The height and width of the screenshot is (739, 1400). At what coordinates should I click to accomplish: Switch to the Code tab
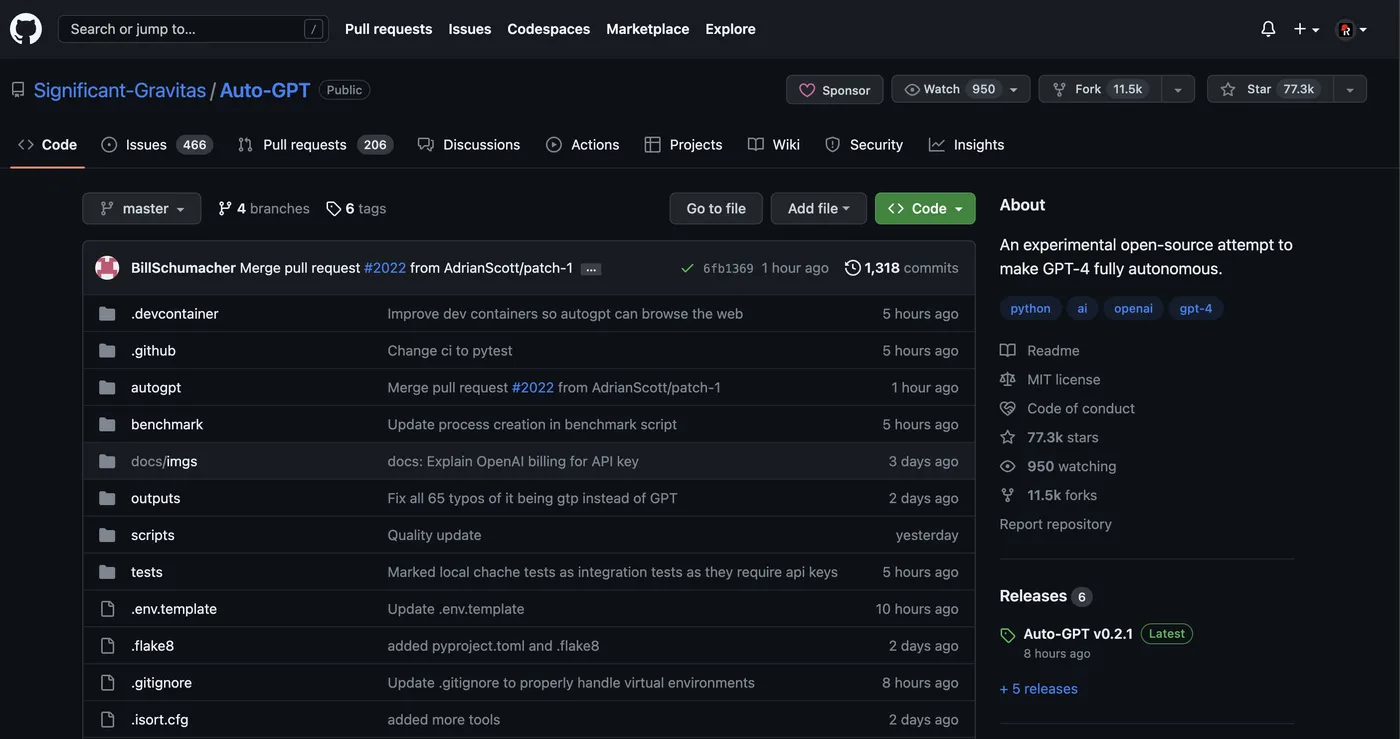pos(47,144)
